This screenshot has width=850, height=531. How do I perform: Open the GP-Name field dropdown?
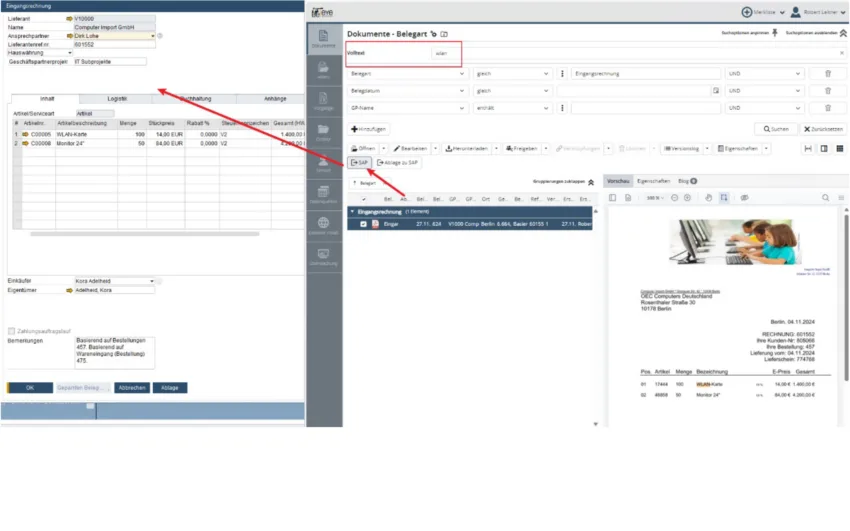(407, 108)
